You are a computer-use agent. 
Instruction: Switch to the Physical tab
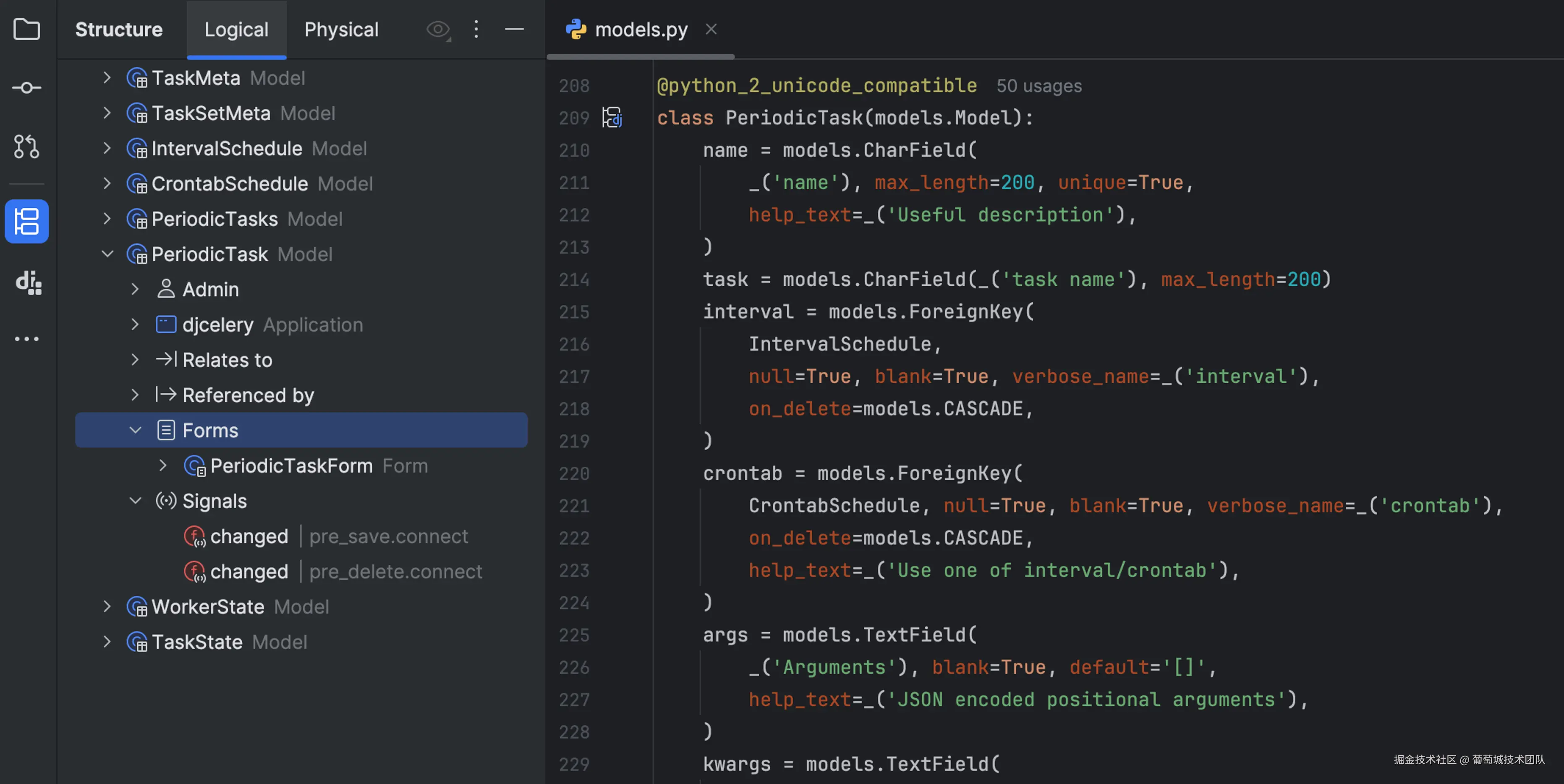[x=341, y=29]
